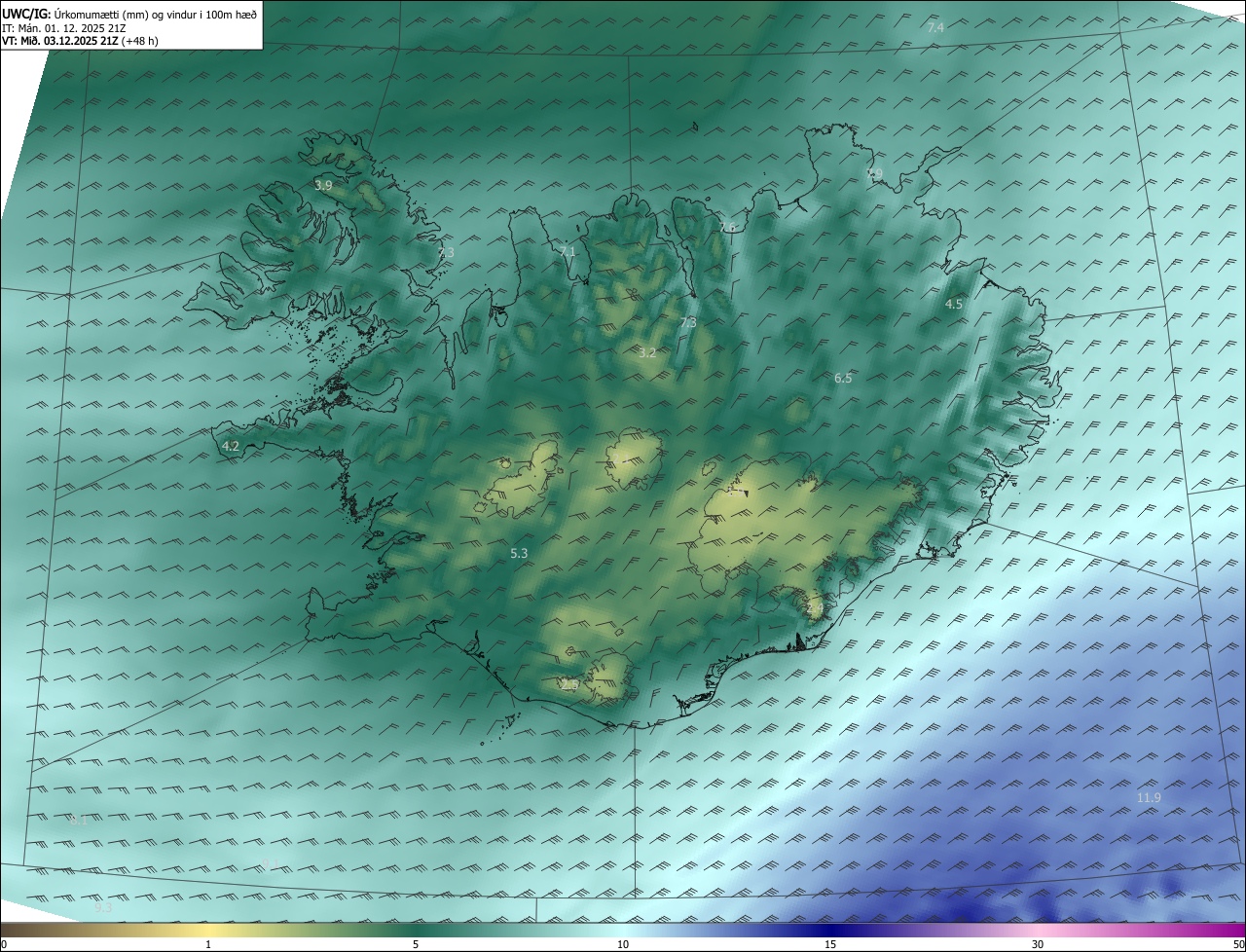Click the 2.5 value near the south coast
Screen dimensions: 1246x952
(x=569, y=685)
